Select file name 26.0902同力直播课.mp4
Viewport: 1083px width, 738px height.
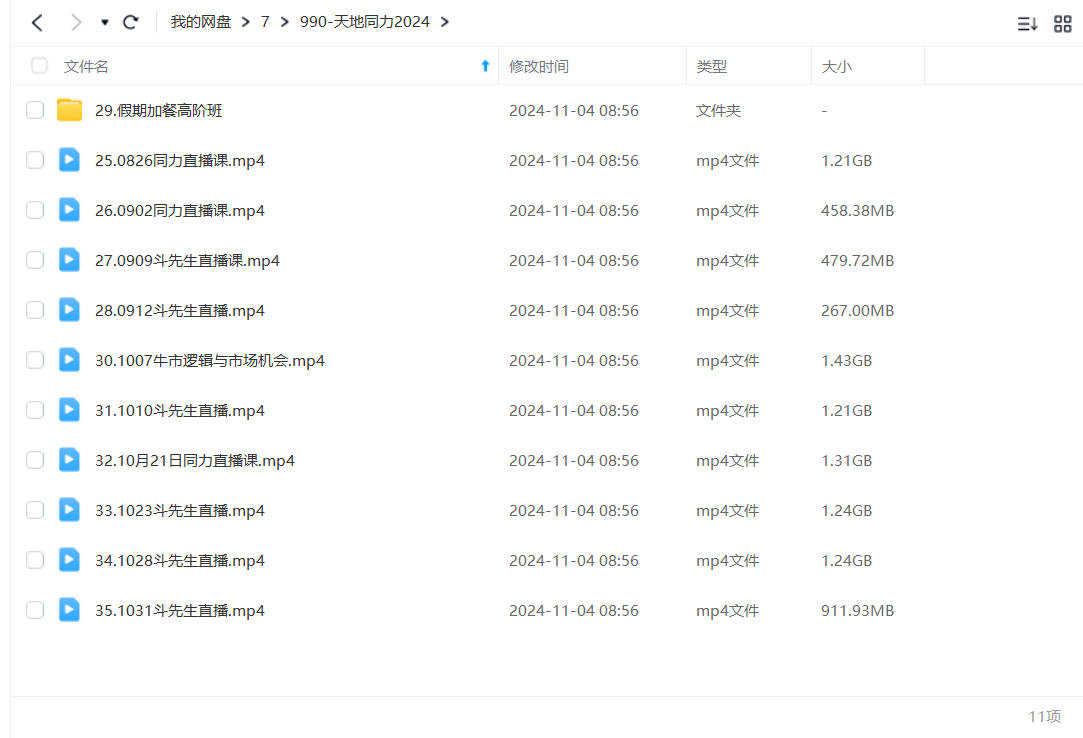click(180, 211)
